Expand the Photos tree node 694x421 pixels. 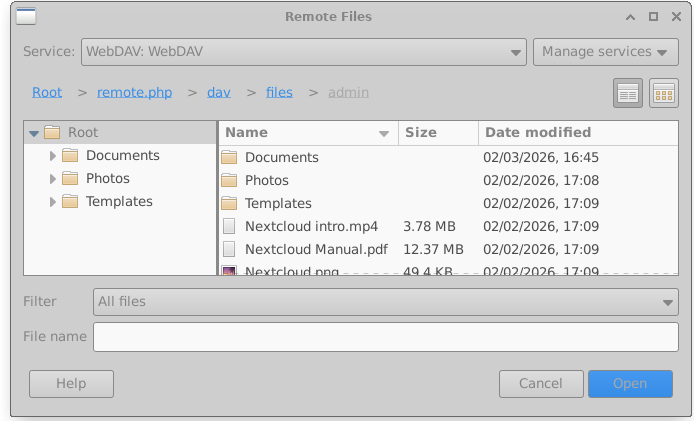(53, 179)
